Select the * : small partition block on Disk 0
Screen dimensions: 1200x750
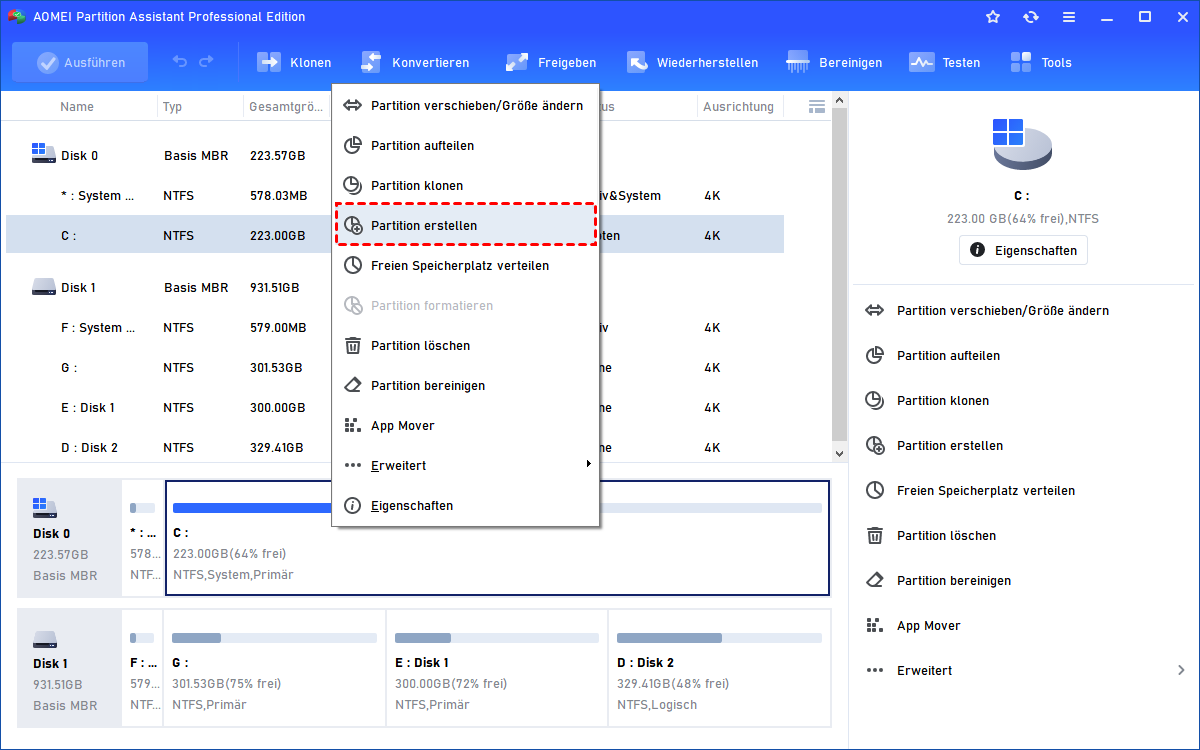click(x=143, y=538)
